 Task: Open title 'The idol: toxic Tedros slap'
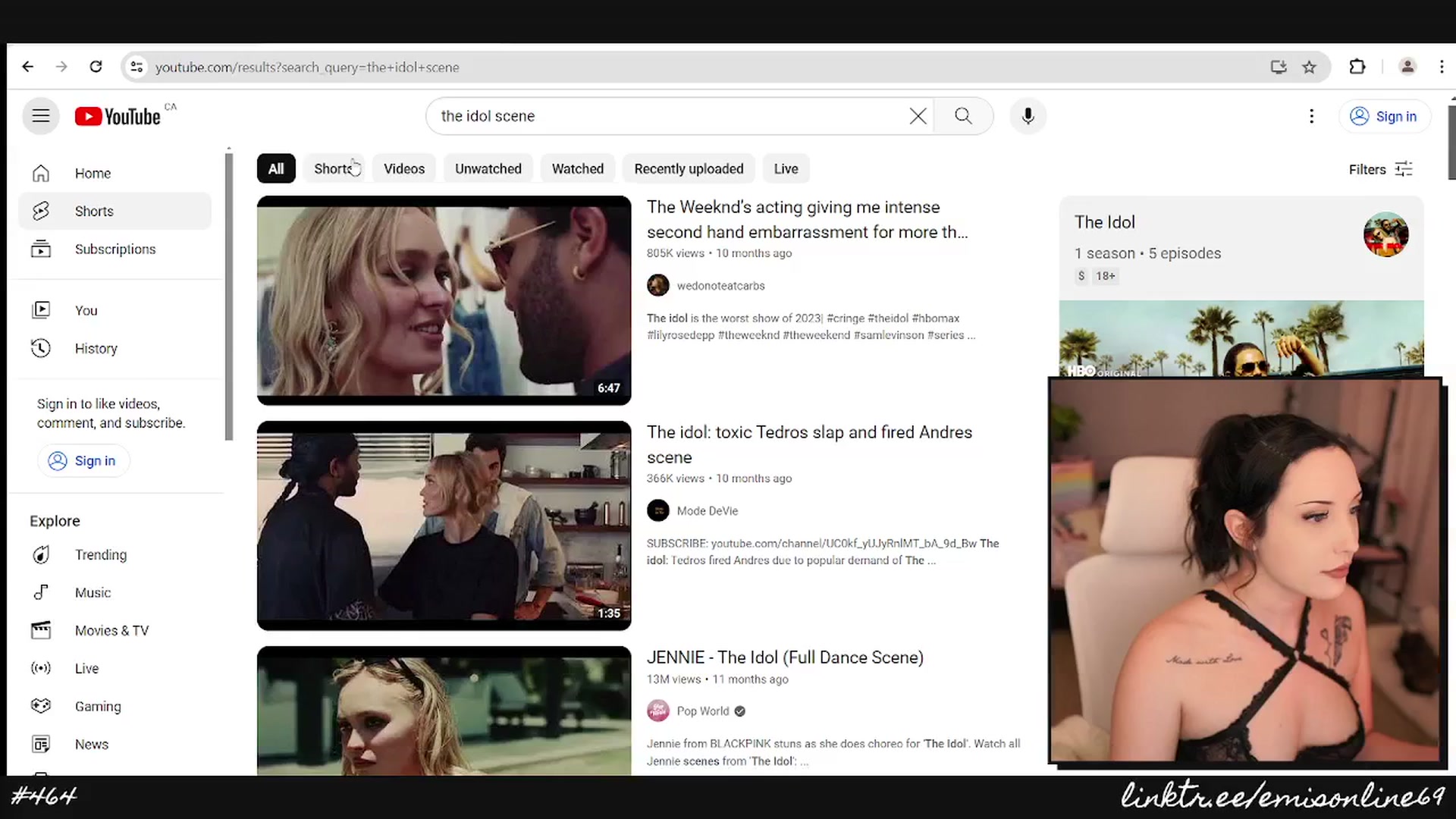pos(809,444)
